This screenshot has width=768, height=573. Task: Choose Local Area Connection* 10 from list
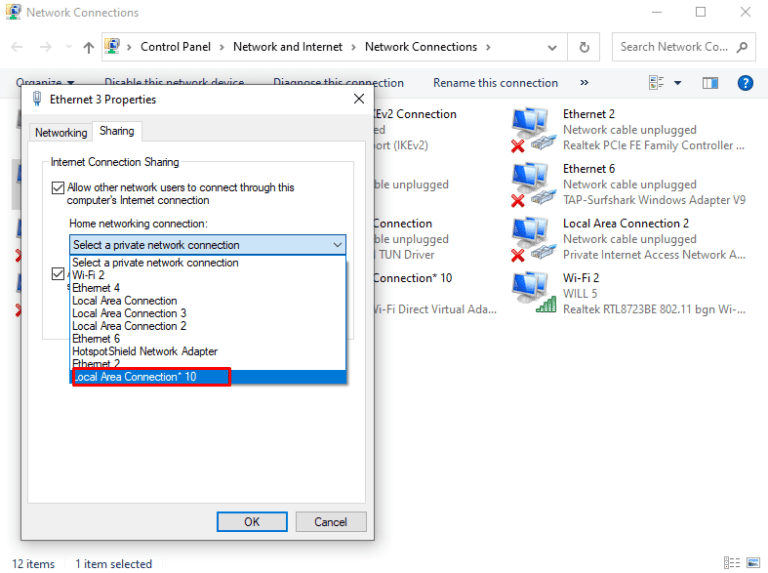pyautogui.click(x=150, y=377)
